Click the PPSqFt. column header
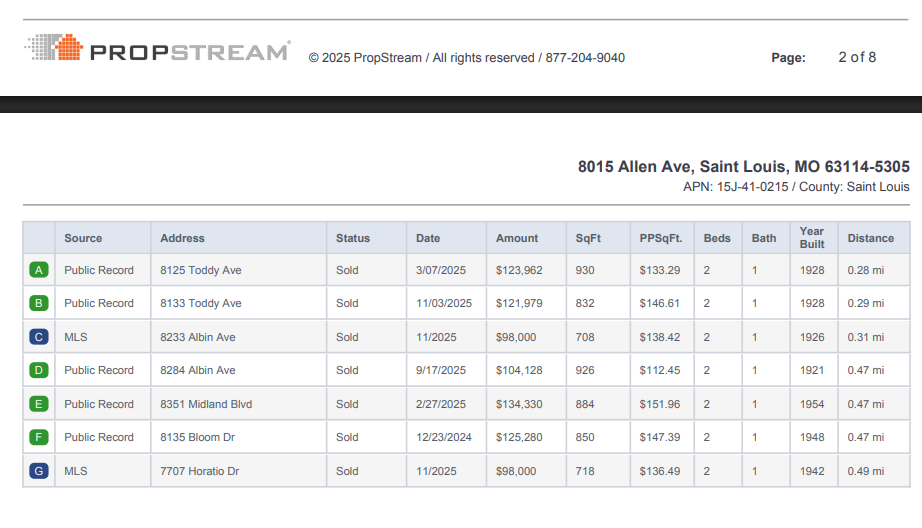The width and height of the screenshot is (922, 528). [661, 238]
